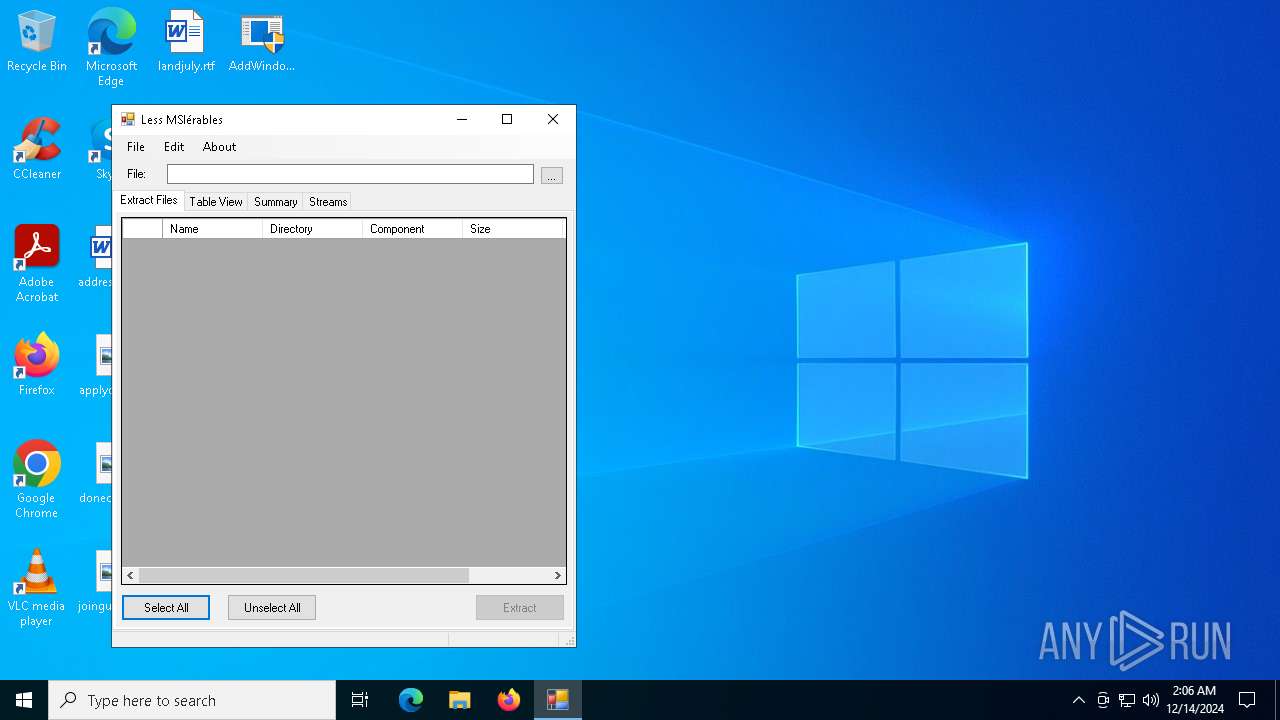Click the File path input field
This screenshot has height=720, width=1280.
[350, 174]
